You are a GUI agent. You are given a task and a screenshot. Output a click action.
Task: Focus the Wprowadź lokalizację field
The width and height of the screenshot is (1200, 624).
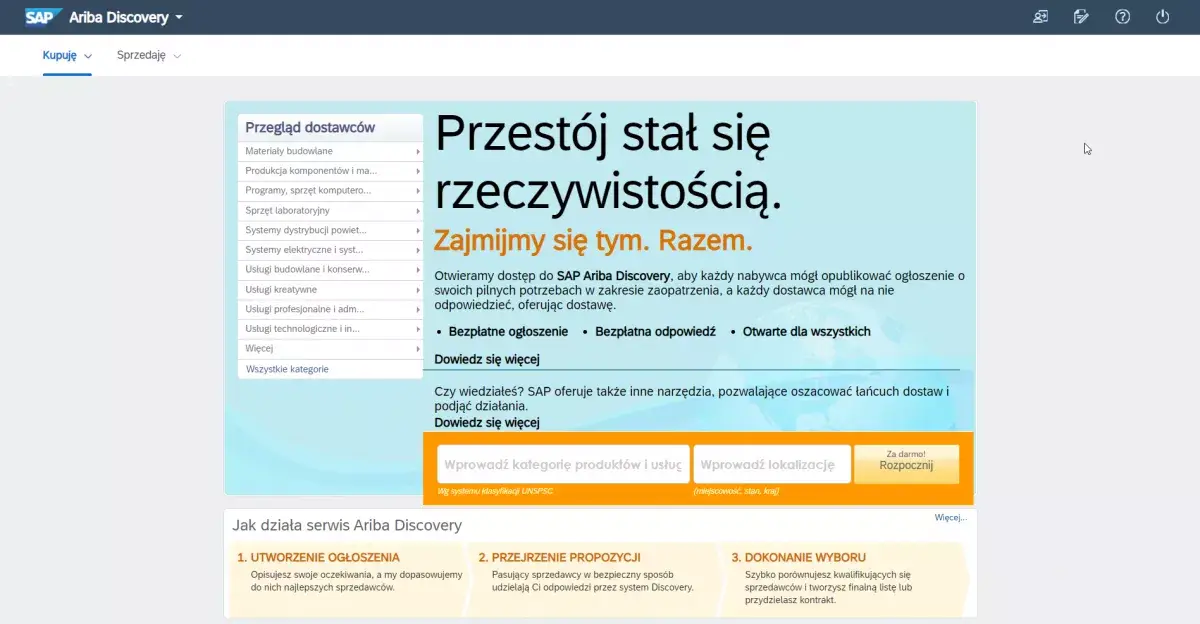pos(772,464)
